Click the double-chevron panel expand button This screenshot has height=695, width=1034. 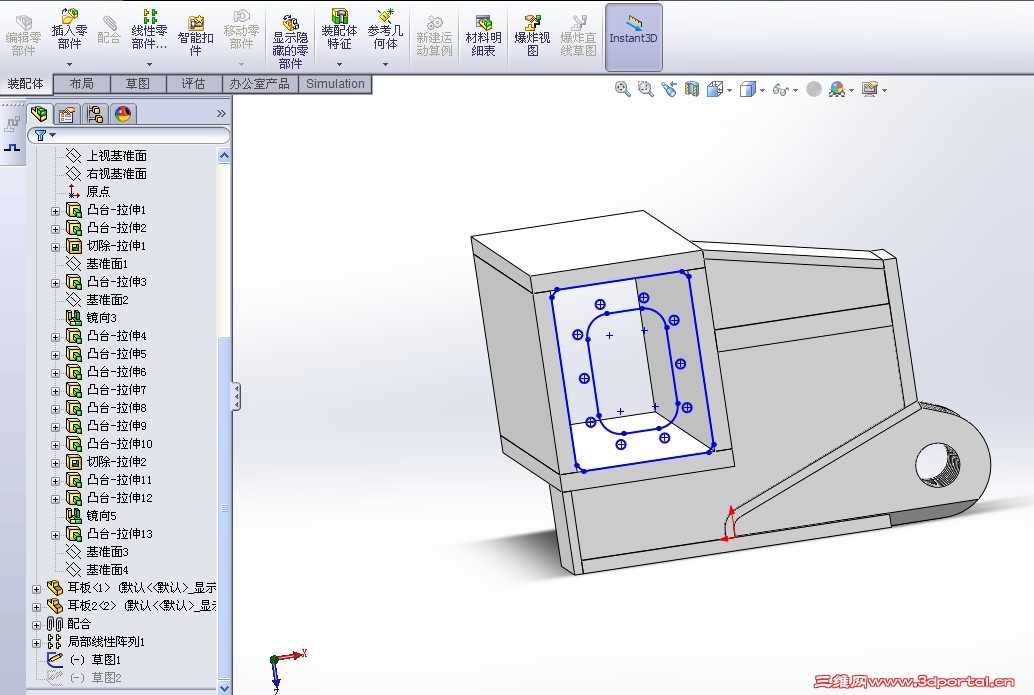point(221,113)
